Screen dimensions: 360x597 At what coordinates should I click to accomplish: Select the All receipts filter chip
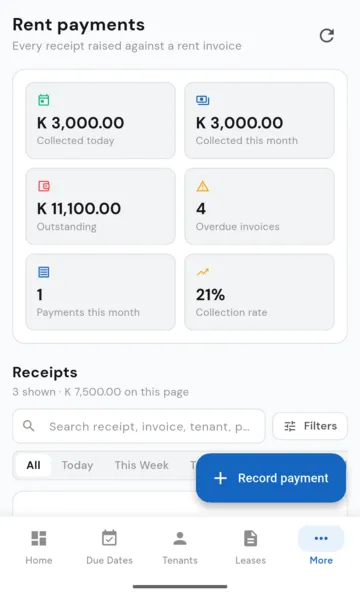click(33, 465)
